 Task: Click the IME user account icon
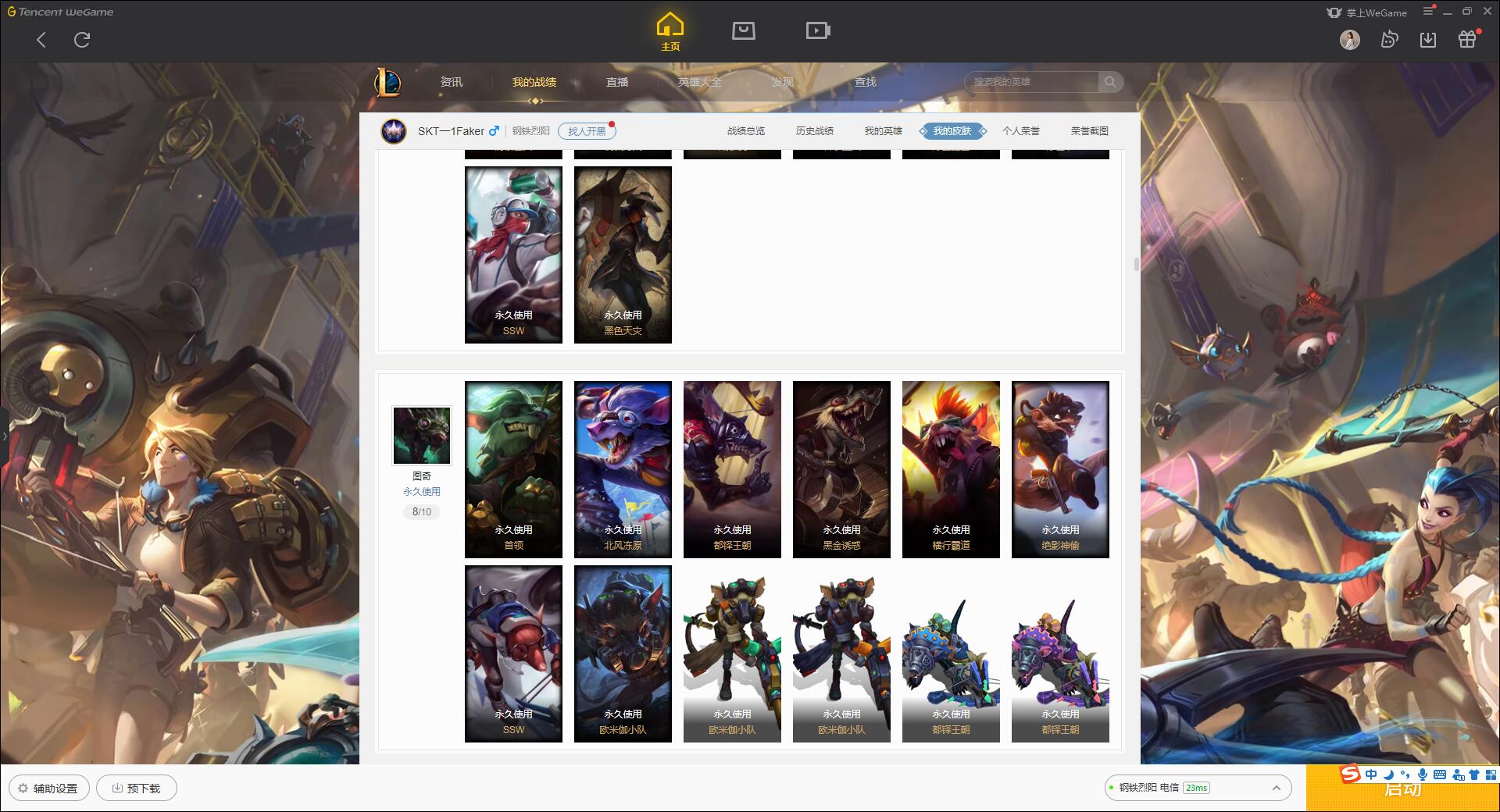[x=1458, y=775]
